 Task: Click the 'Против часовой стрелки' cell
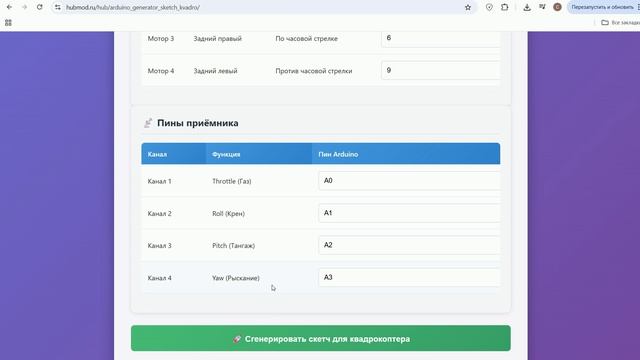coord(313,71)
